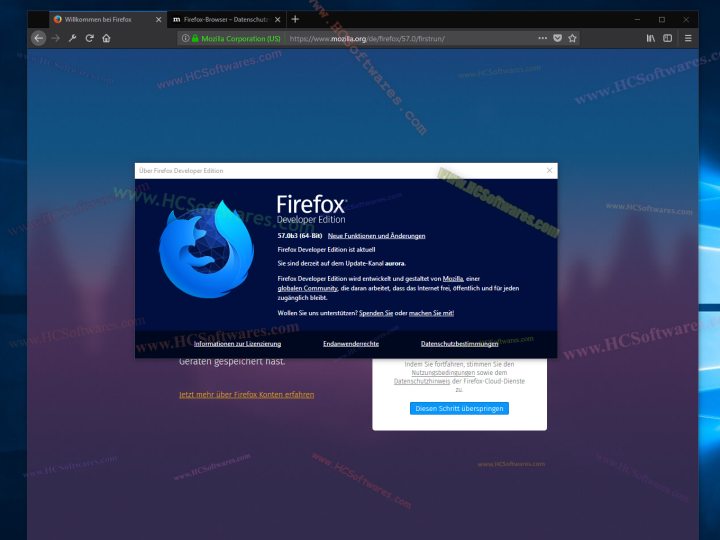Go to home page icon

pos(107,38)
